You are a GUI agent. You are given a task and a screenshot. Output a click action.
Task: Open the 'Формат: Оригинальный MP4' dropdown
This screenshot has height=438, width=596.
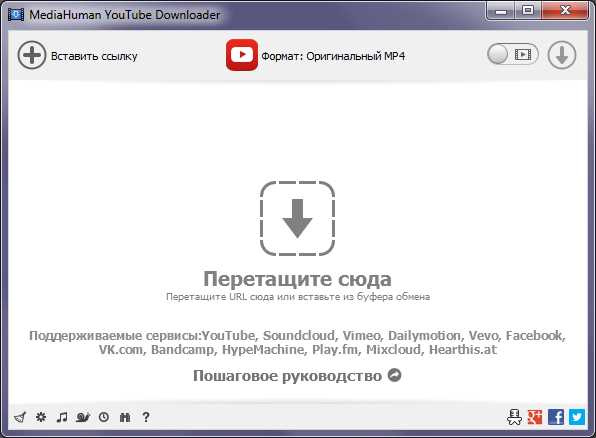tap(333, 56)
